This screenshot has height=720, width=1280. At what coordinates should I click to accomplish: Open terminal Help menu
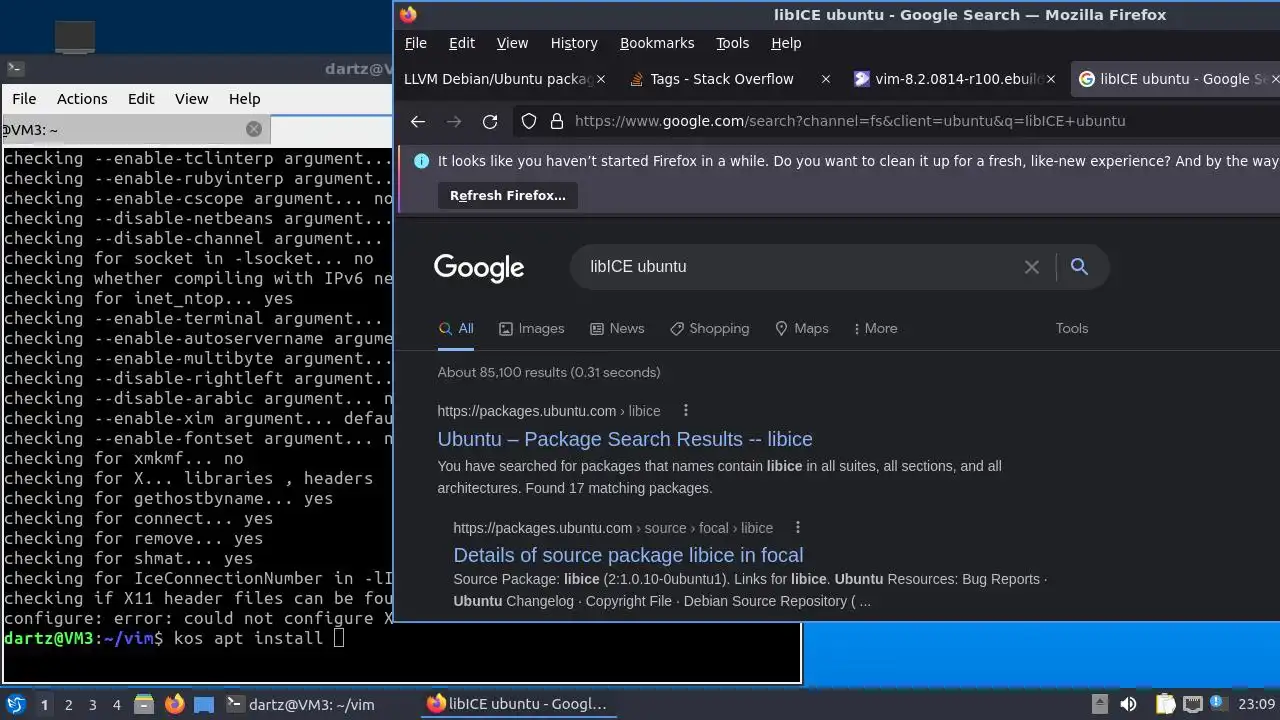[x=244, y=99]
